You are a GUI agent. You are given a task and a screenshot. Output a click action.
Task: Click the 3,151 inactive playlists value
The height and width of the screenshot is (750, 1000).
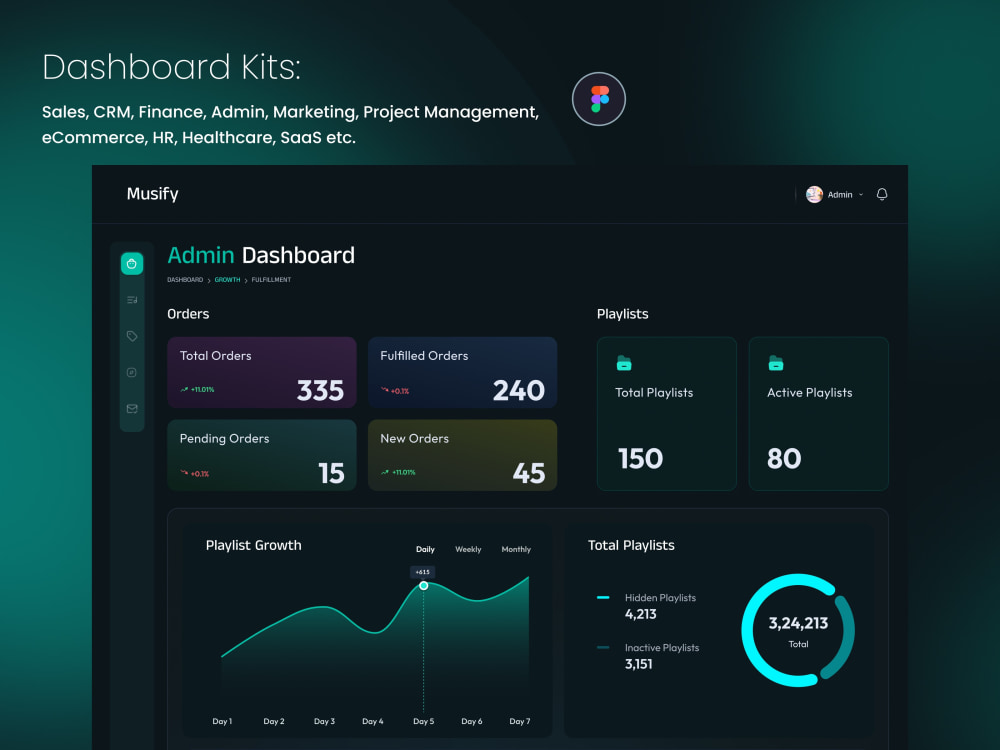click(638, 664)
